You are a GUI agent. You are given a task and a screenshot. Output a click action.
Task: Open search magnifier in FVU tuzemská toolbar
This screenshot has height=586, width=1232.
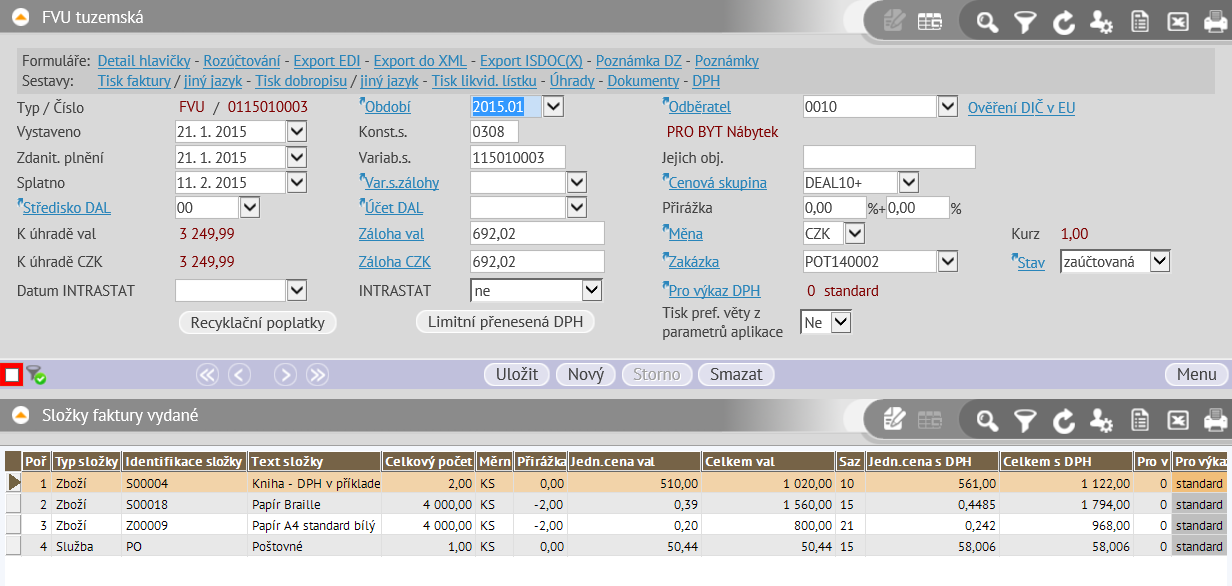(x=987, y=21)
